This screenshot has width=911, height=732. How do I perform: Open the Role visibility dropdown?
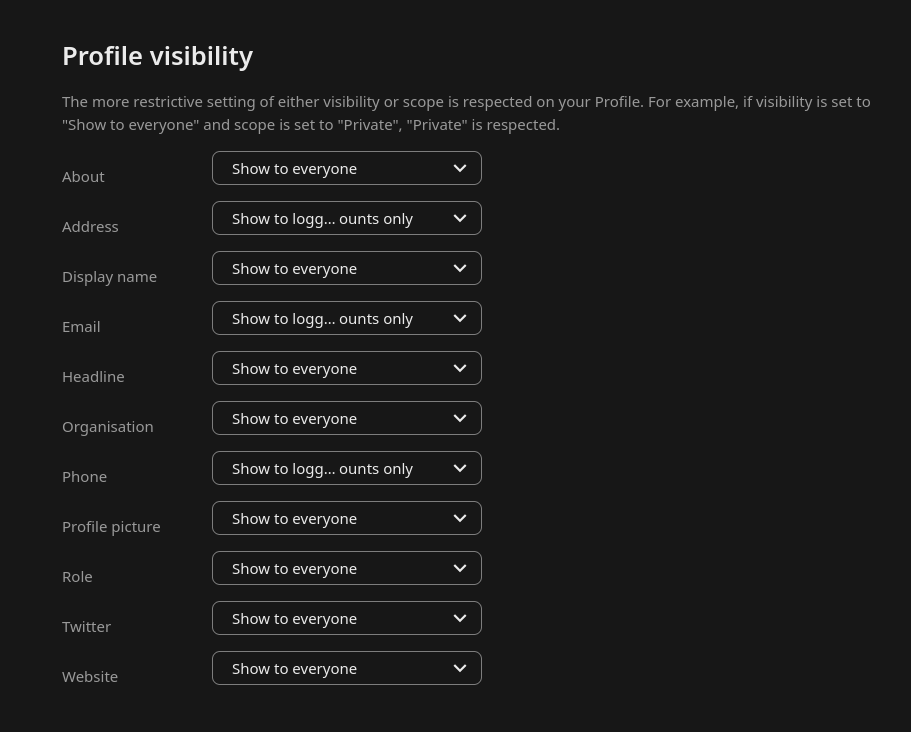(x=346, y=568)
